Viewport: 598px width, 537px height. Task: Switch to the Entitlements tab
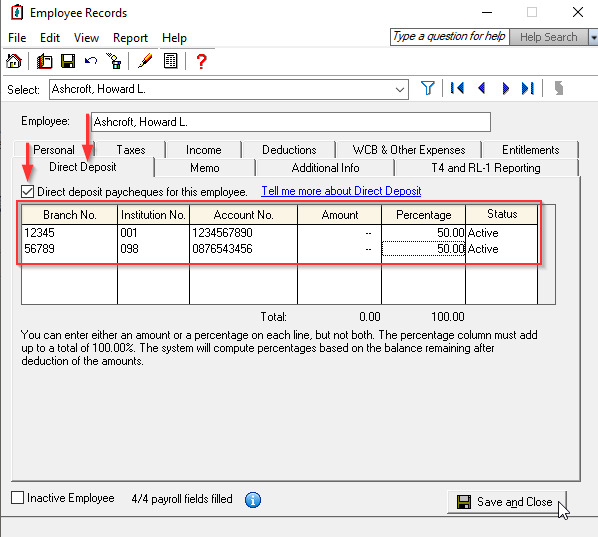pos(530,150)
